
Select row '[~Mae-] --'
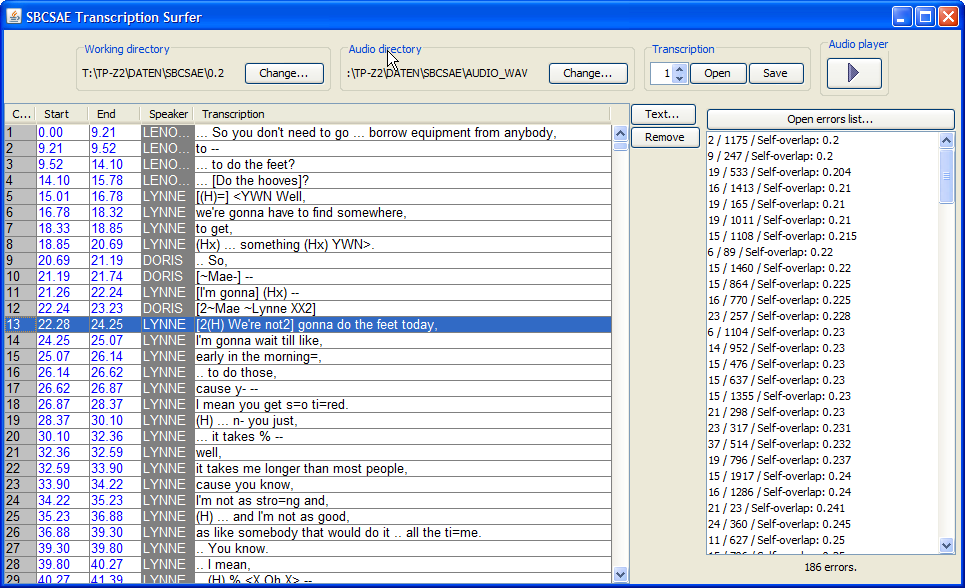point(308,276)
